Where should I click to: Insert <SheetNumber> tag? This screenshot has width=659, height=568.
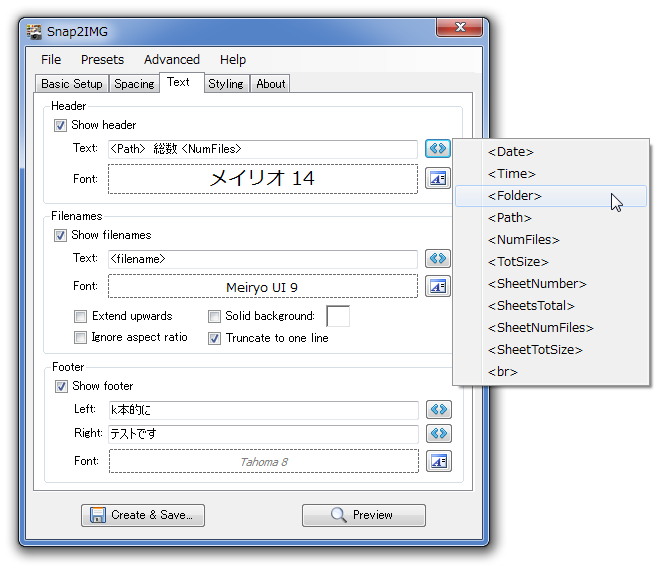tap(551, 284)
